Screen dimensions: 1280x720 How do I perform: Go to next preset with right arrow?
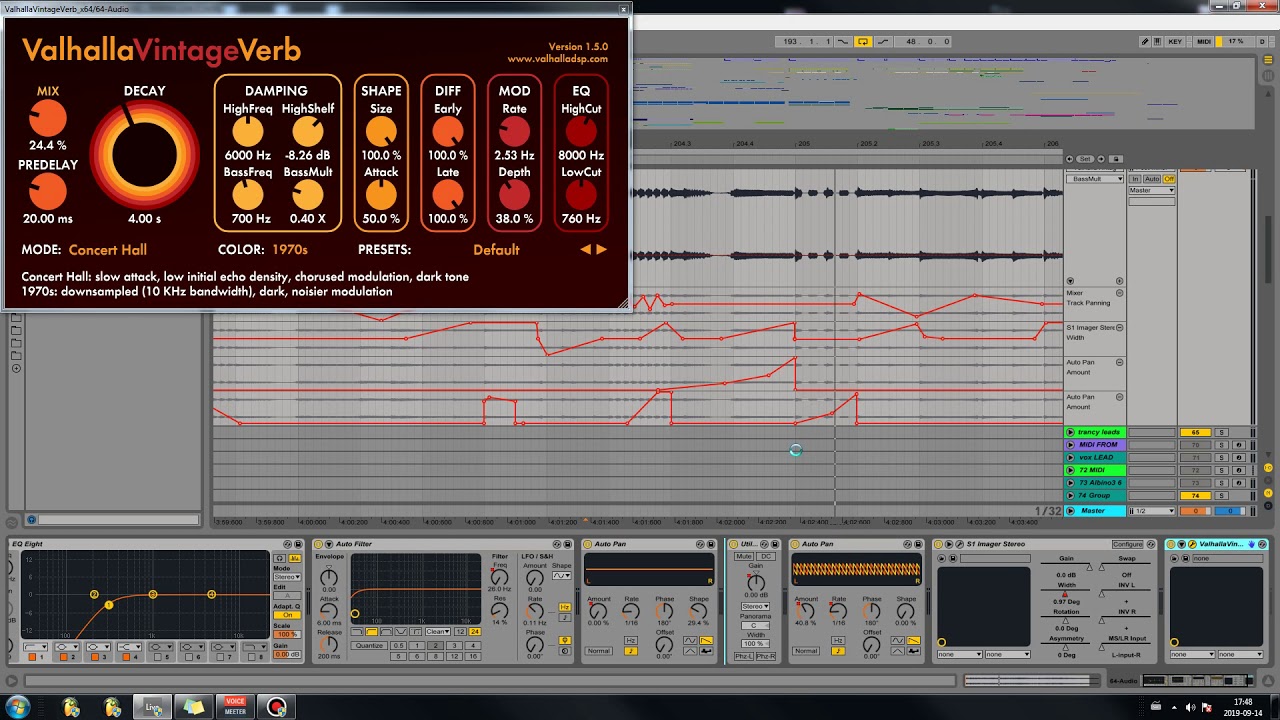pyautogui.click(x=601, y=250)
